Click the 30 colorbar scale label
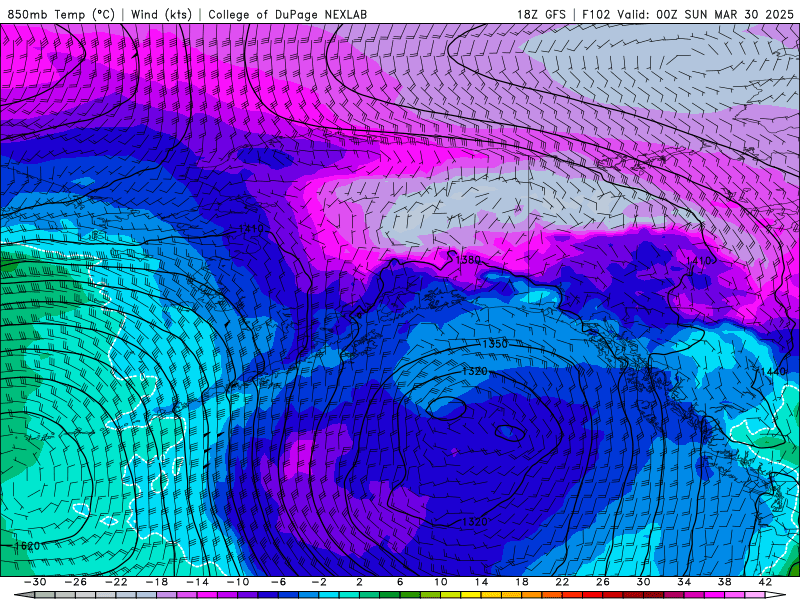800x600 pixels. (x=643, y=582)
